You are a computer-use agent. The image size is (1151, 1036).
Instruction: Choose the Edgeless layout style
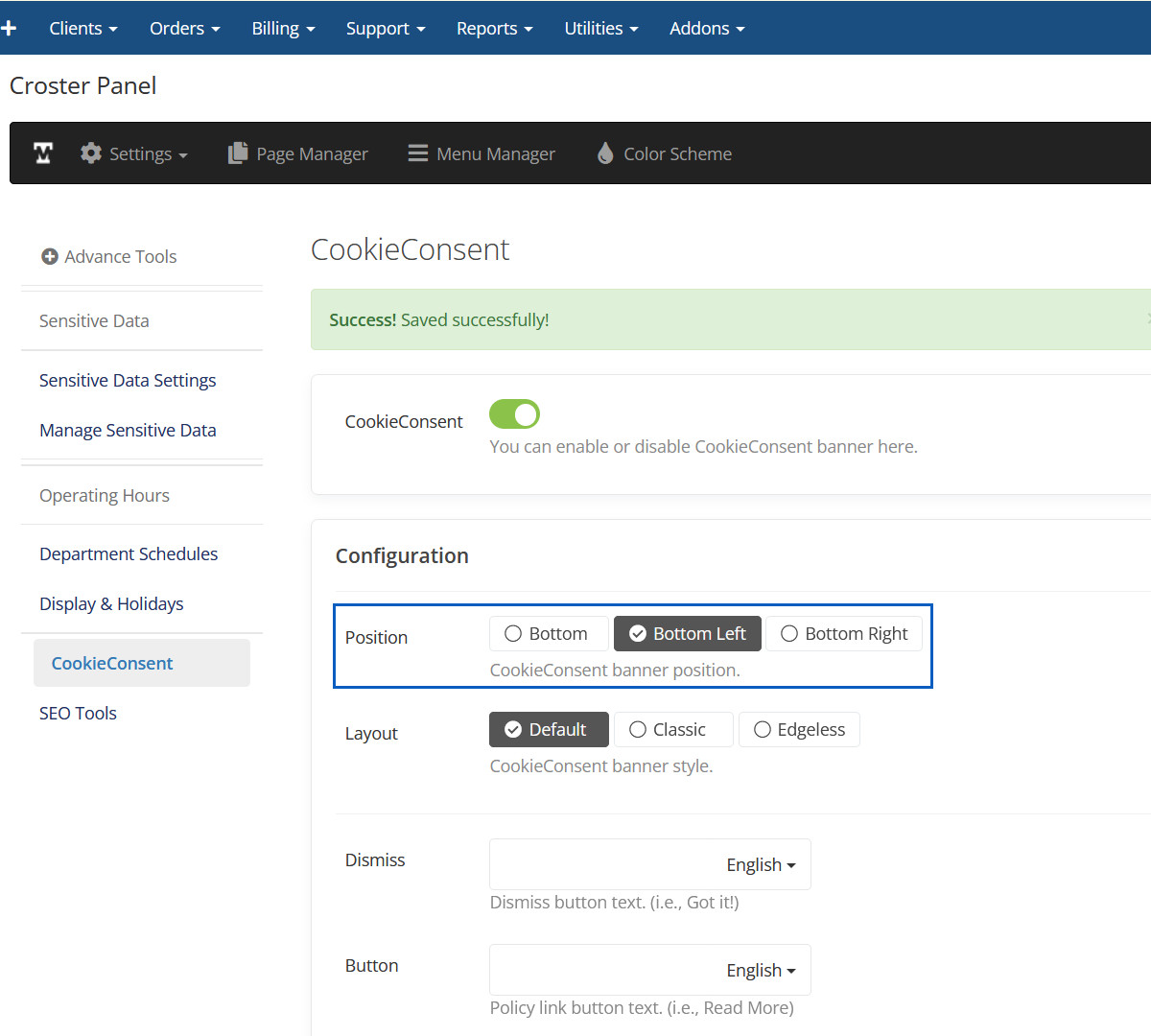tap(800, 730)
